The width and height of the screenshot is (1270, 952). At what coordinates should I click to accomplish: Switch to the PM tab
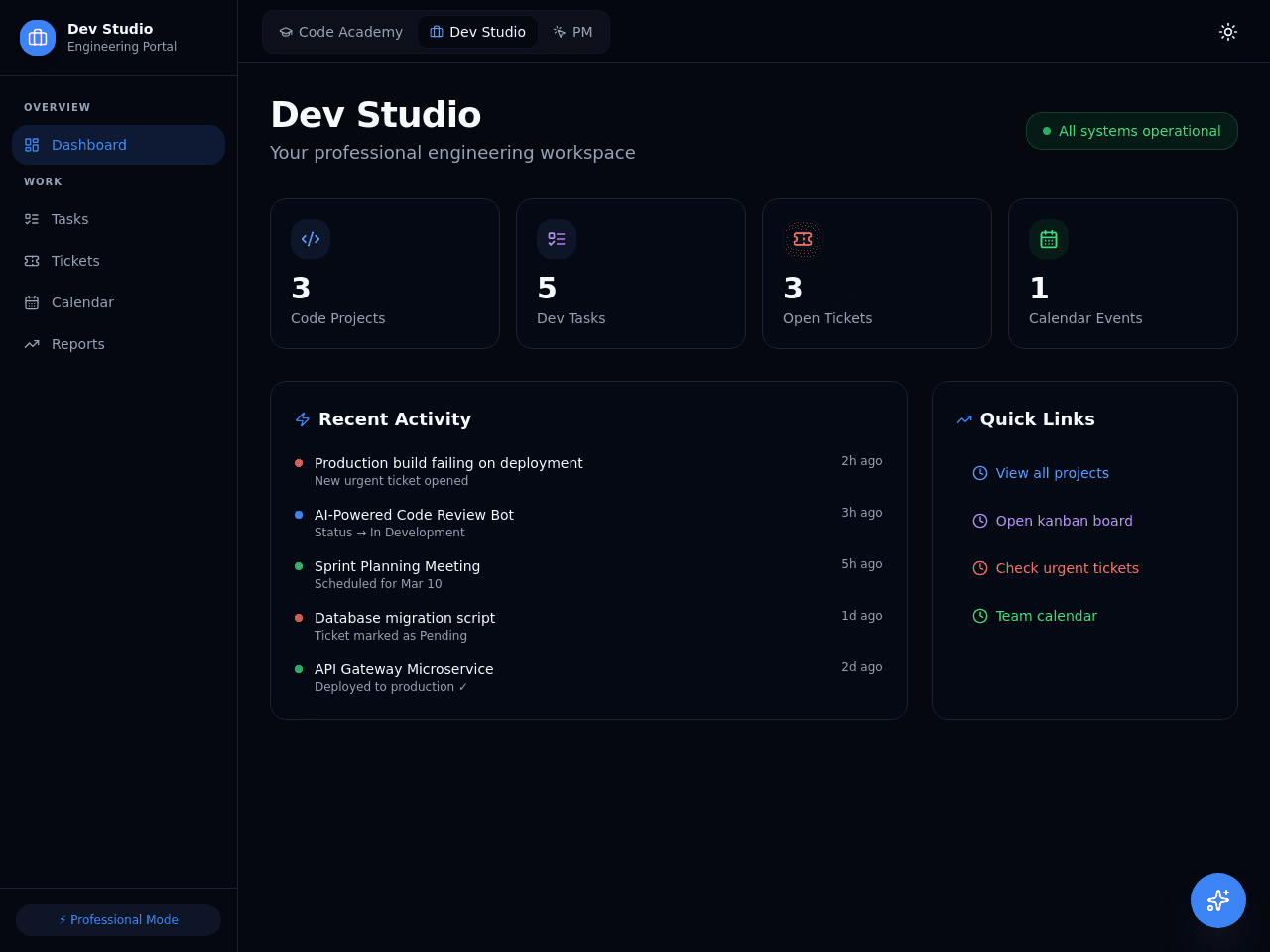click(573, 32)
